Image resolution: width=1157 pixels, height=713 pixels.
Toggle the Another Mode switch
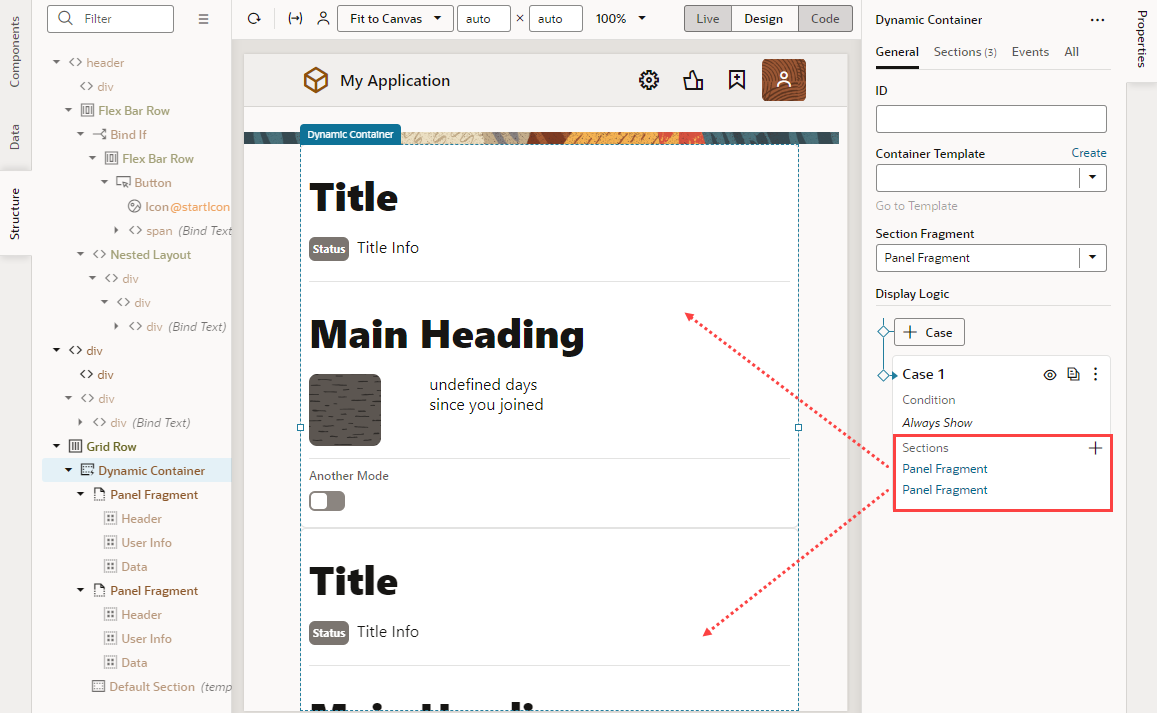tap(327, 501)
